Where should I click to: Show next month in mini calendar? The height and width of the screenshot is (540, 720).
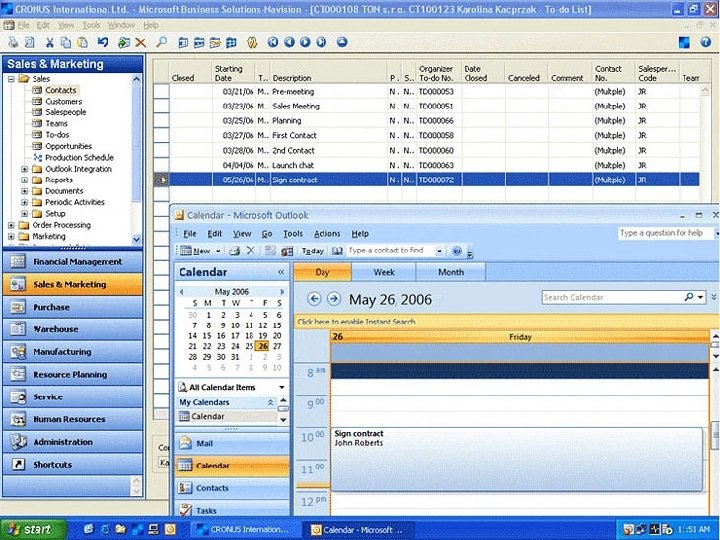(282, 292)
